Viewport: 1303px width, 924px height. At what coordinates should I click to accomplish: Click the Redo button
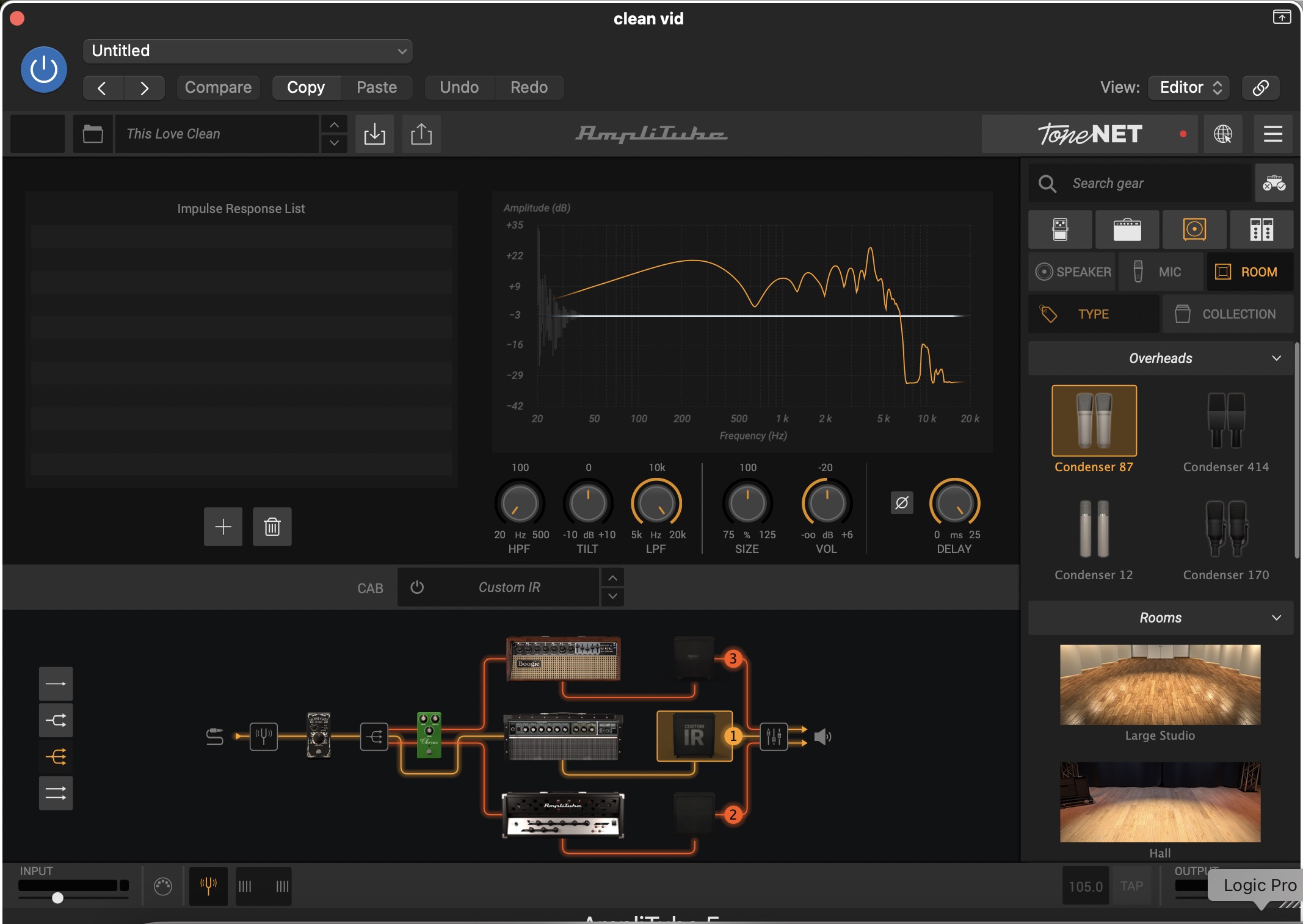(529, 88)
